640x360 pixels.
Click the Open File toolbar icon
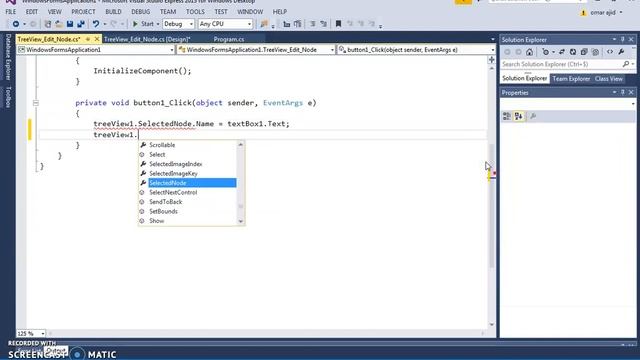point(59,24)
